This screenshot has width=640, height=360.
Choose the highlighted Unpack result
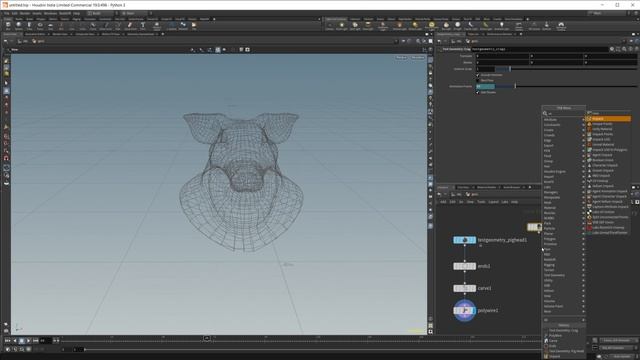[x=609, y=119]
